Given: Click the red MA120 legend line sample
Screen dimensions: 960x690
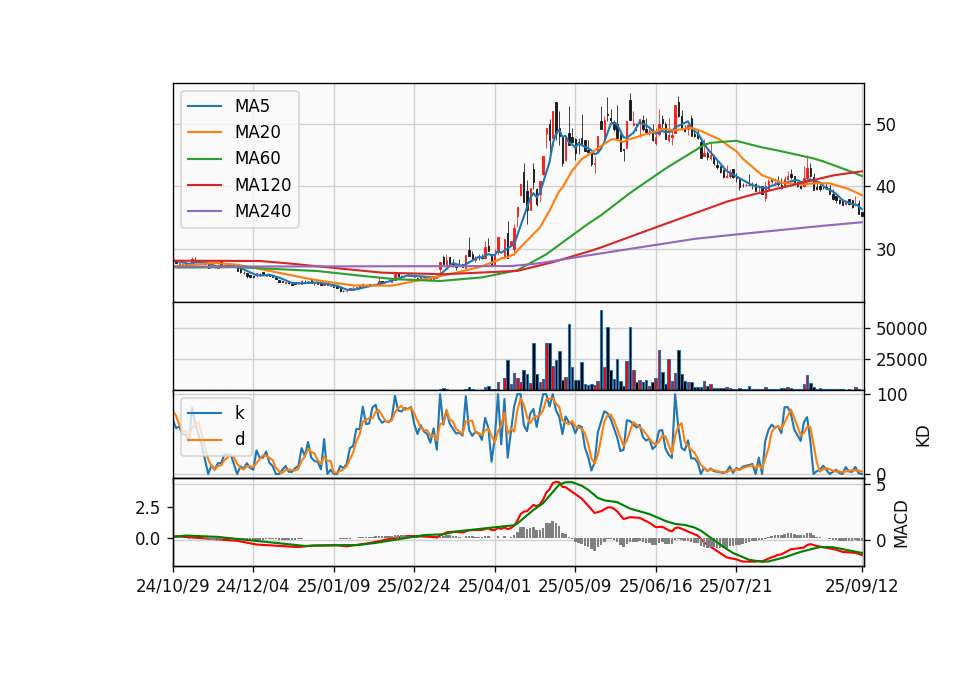Looking at the screenshot, I should (x=205, y=185).
